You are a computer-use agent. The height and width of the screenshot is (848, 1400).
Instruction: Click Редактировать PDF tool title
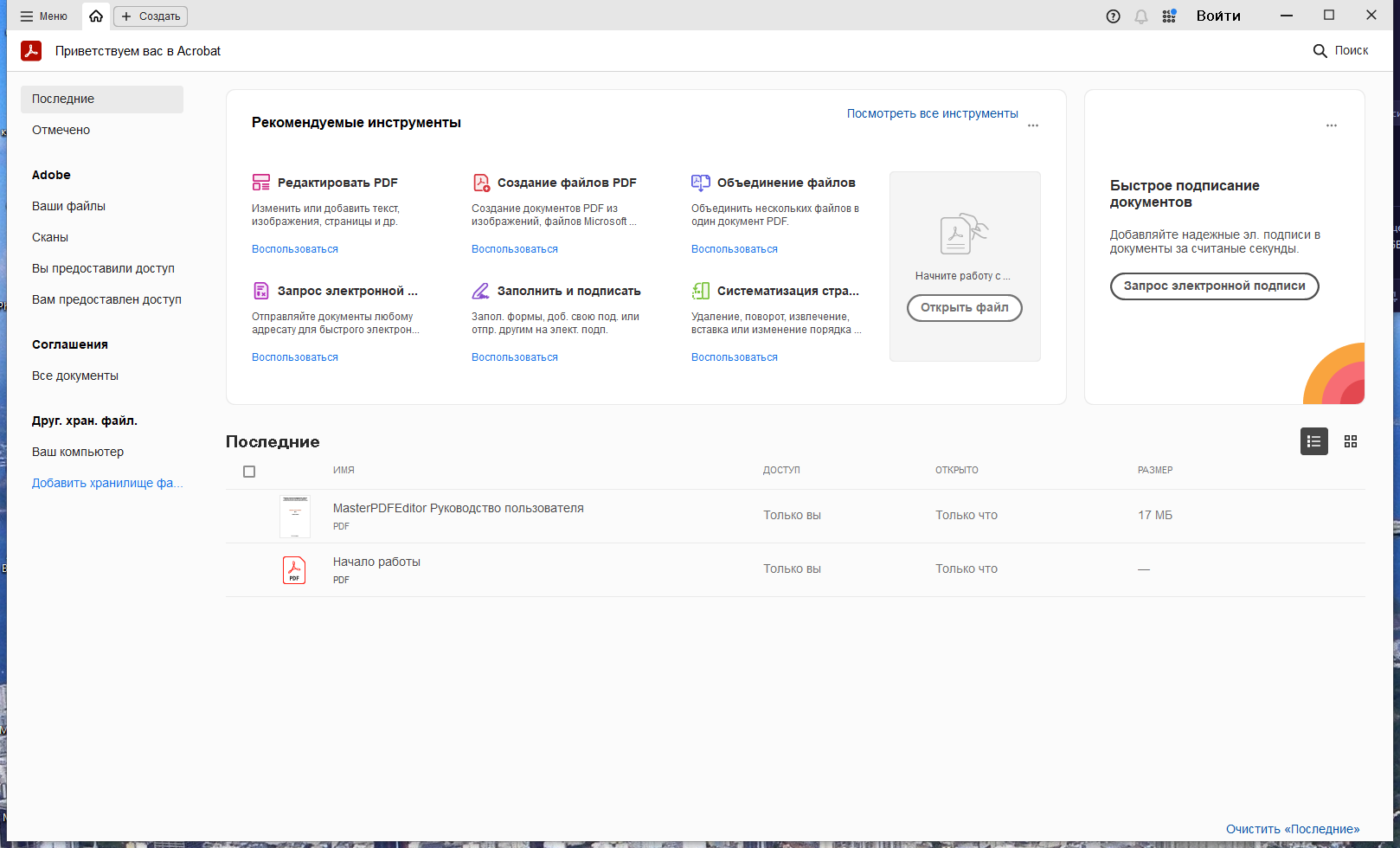point(337,183)
